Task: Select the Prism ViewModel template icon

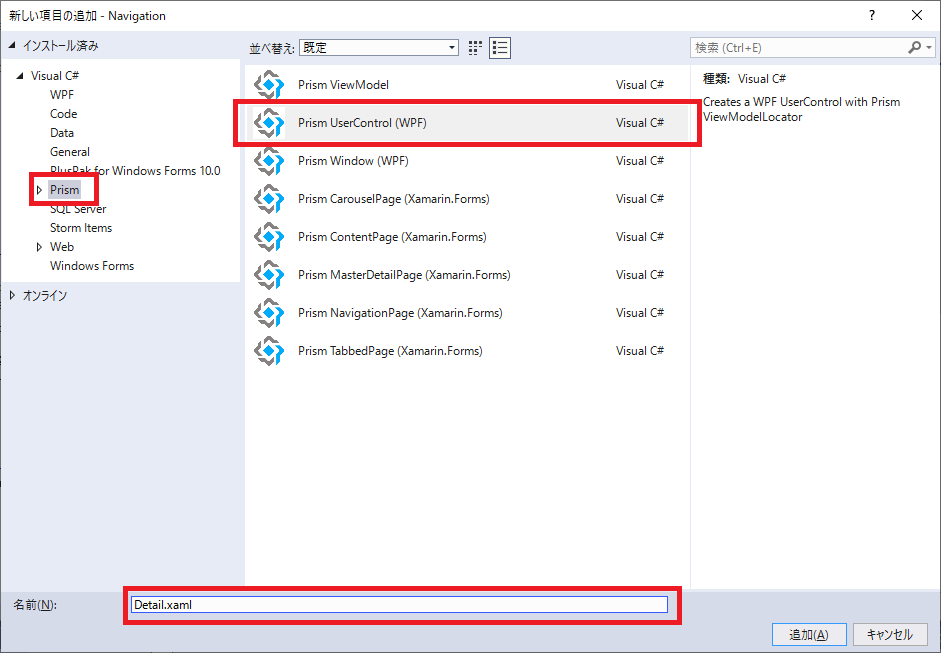Action: coord(268,85)
